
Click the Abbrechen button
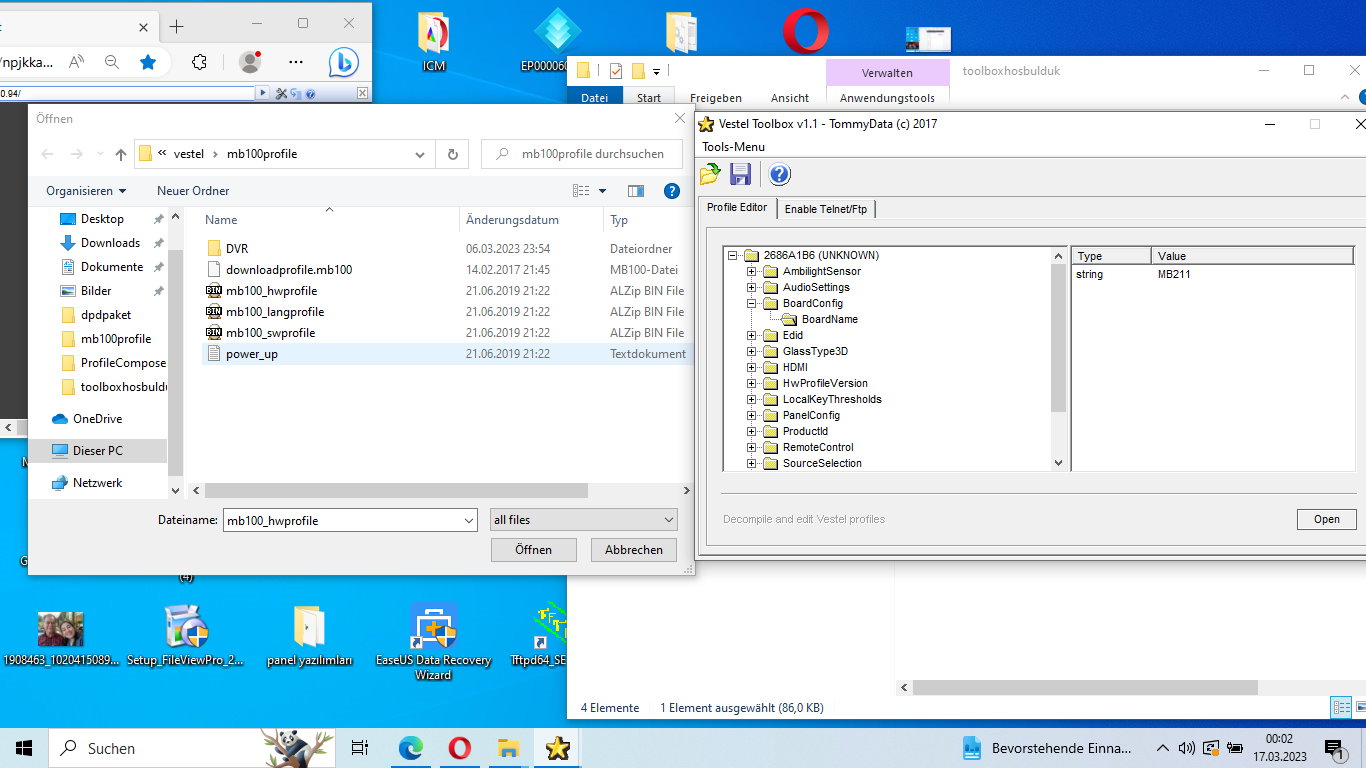[x=634, y=550]
